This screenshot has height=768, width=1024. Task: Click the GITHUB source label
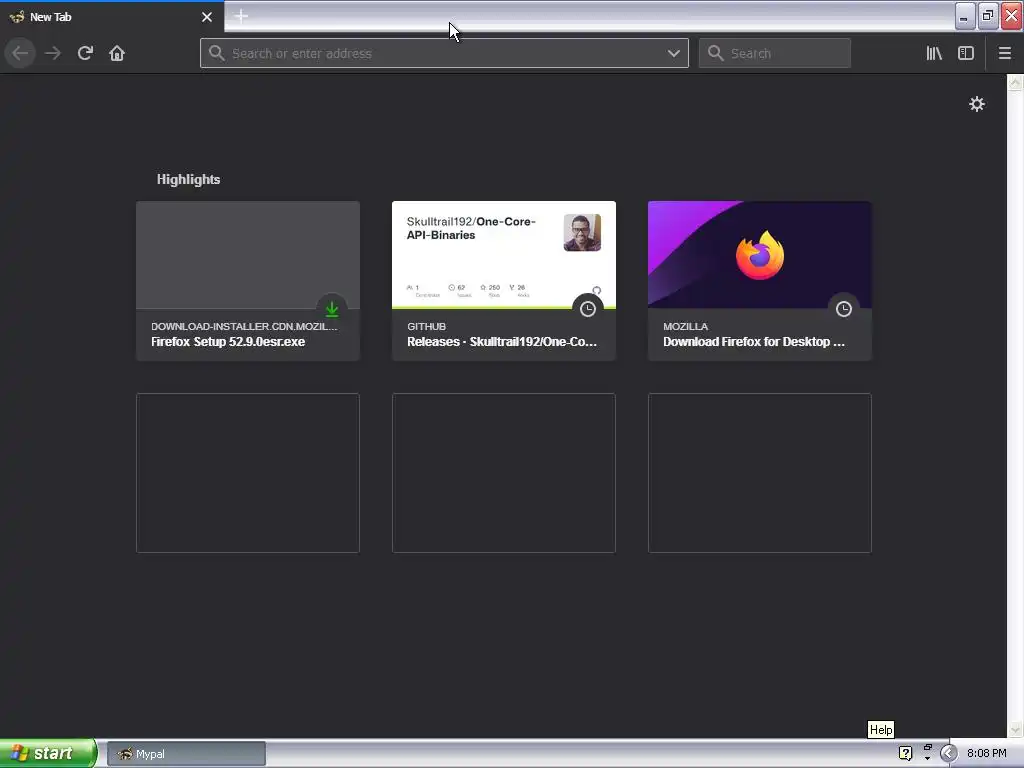[x=426, y=327]
